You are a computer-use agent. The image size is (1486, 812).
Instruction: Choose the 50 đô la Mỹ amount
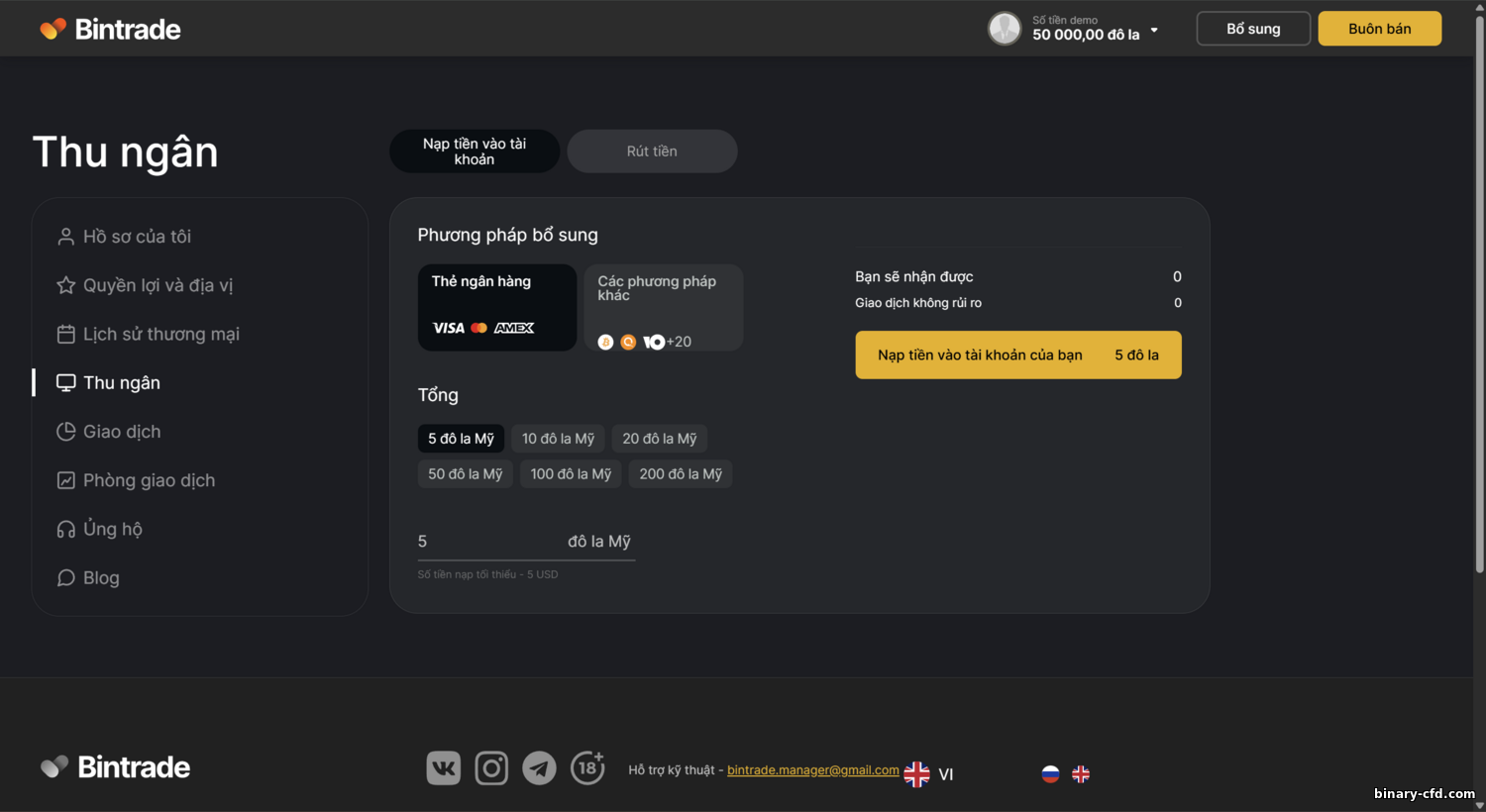465,474
